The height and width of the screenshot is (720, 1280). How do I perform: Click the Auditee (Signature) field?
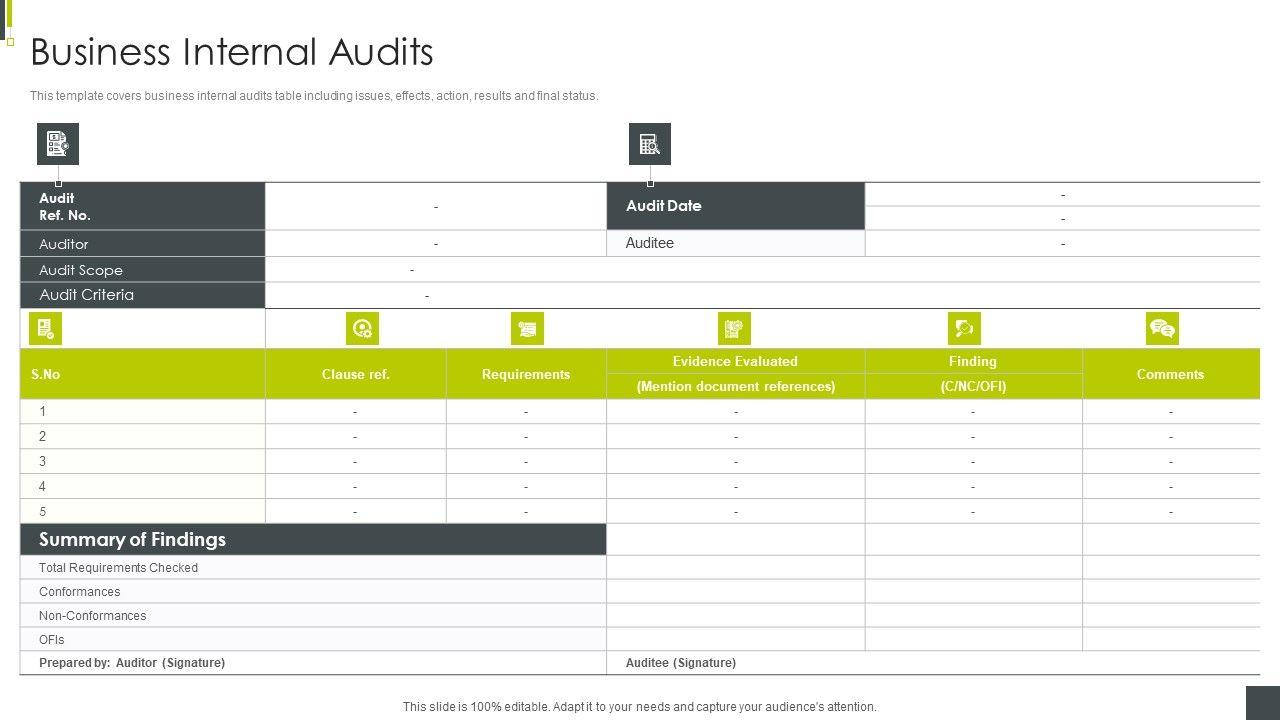pyautogui.click(x=681, y=663)
